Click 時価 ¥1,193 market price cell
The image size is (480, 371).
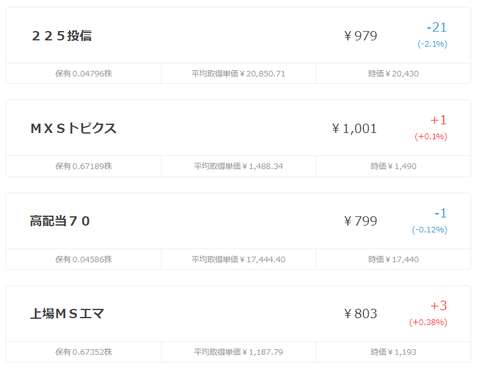click(x=393, y=352)
